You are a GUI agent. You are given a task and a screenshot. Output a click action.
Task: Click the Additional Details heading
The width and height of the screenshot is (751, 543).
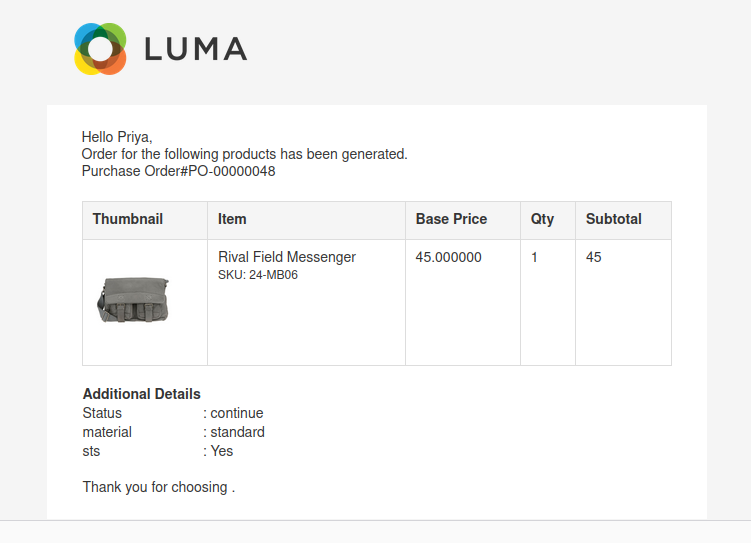pos(141,394)
